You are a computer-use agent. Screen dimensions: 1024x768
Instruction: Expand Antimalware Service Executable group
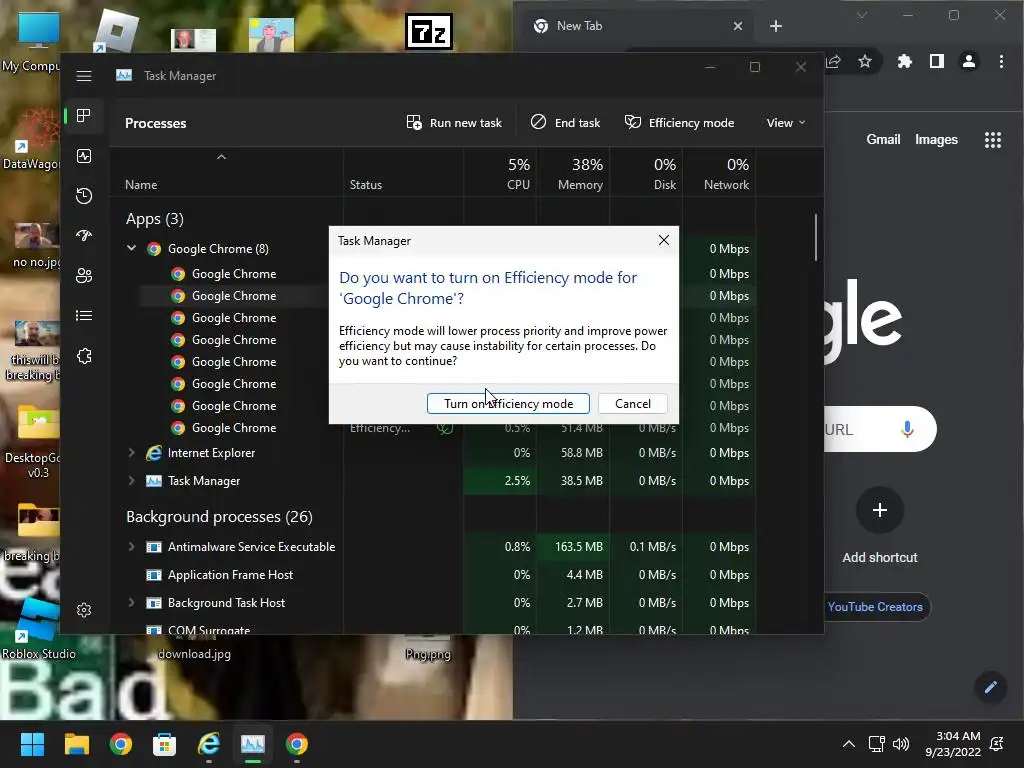tap(131, 547)
